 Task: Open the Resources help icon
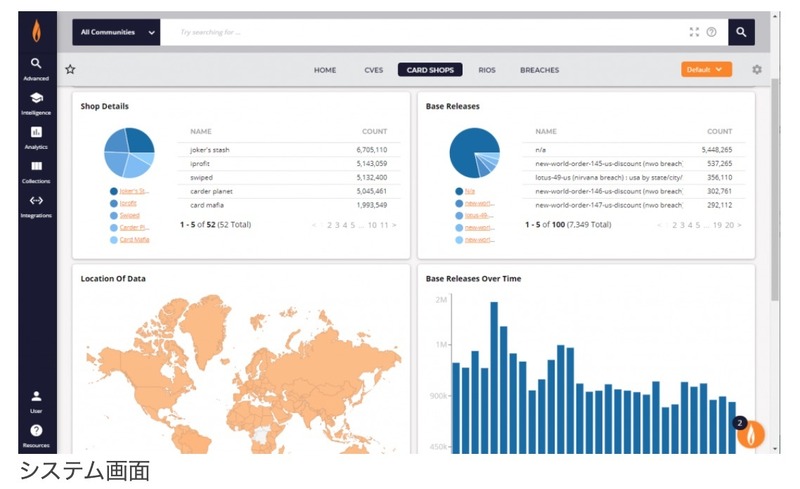coord(36,434)
